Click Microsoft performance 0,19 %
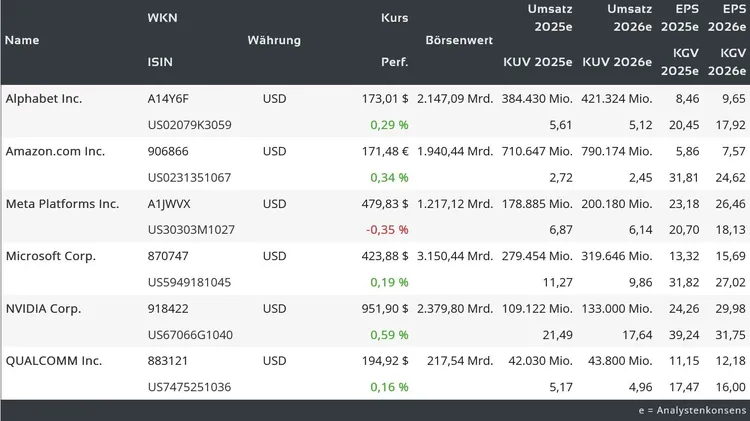The height and width of the screenshot is (421, 750). click(389, 283)
